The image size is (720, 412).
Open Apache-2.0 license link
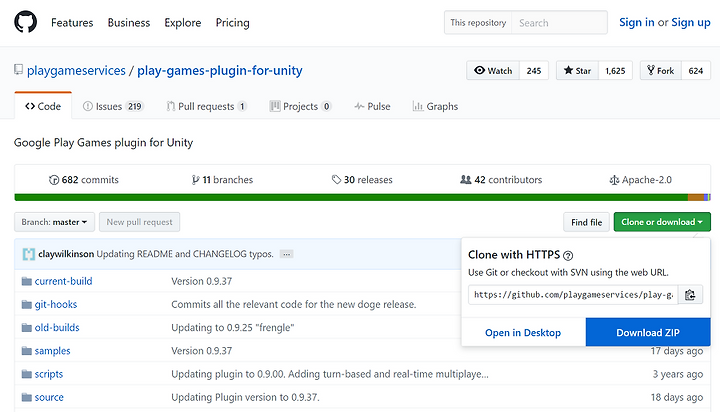pyautogui.click(x=641, y=180)
